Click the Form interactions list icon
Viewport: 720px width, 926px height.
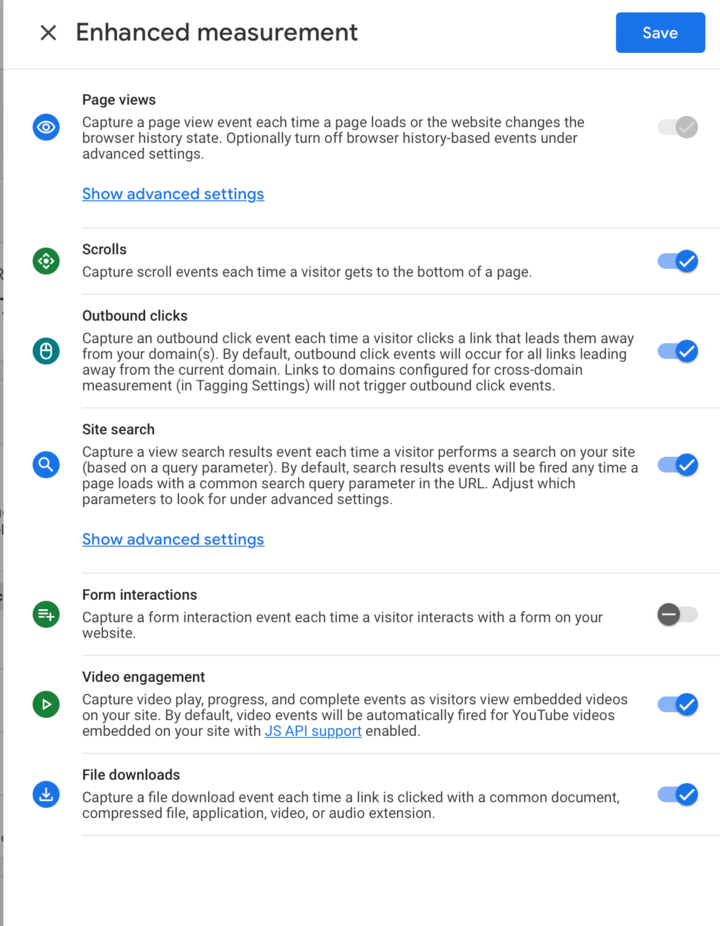coord(46,615)
